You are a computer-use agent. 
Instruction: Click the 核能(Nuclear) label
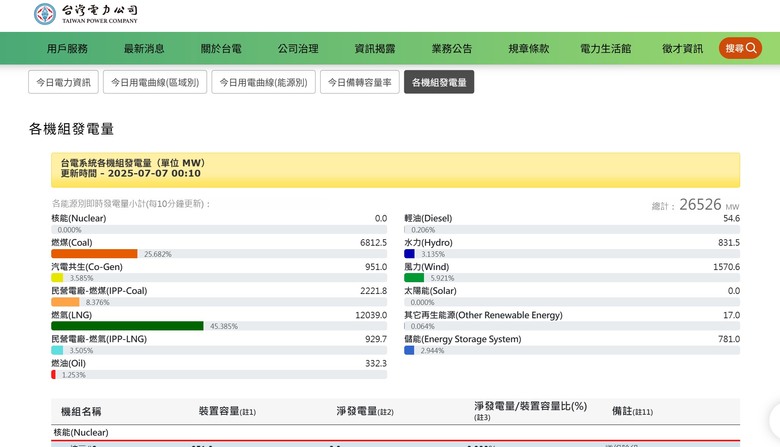tap(79, 218)
